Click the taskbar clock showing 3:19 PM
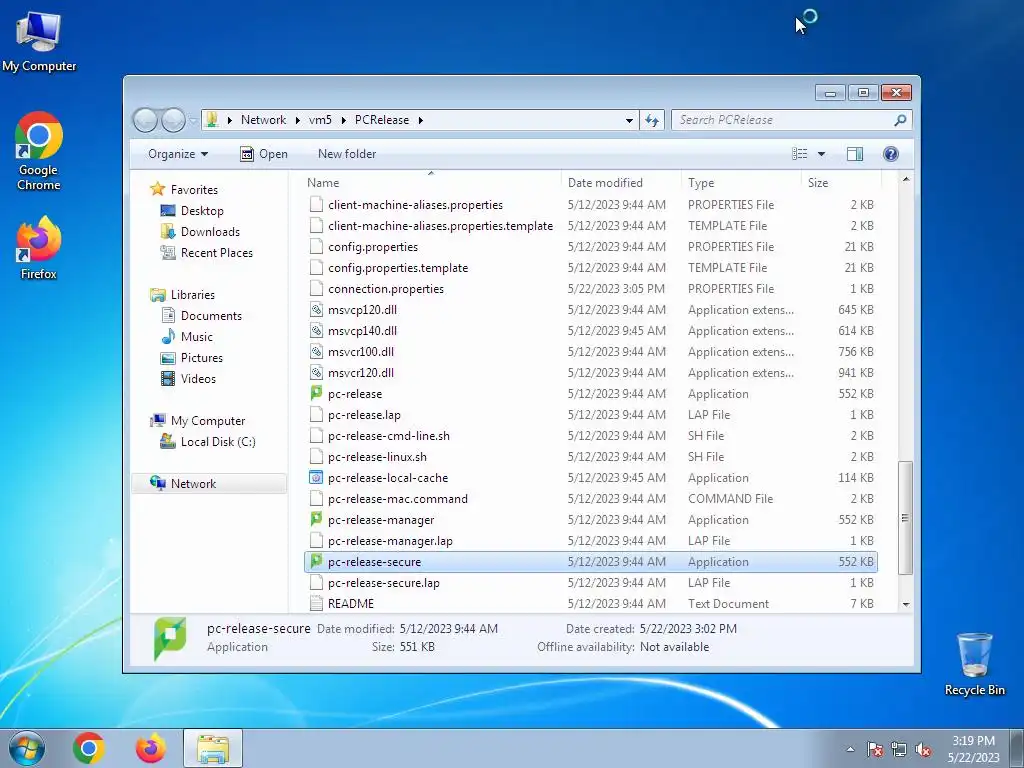The image size is (1024, 768). coord(973,749)
